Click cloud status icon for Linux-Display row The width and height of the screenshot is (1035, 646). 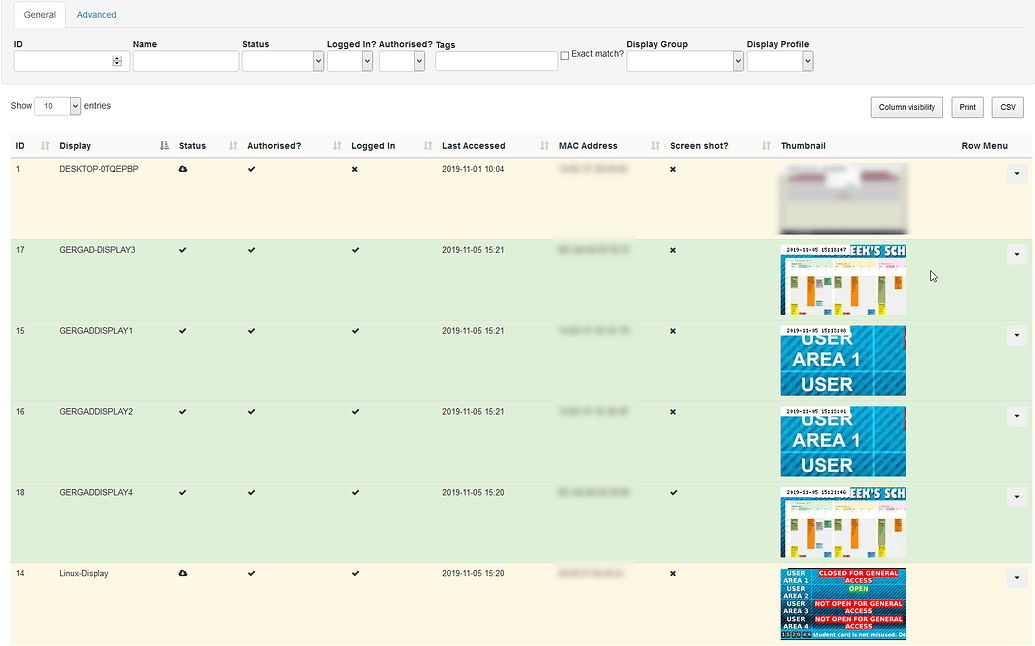coord(183,573)
